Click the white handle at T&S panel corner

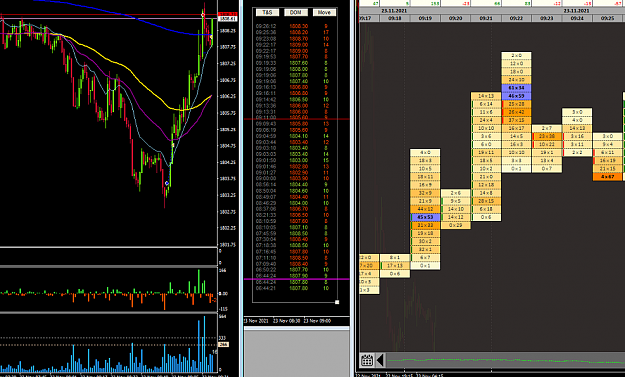[337, 302]
